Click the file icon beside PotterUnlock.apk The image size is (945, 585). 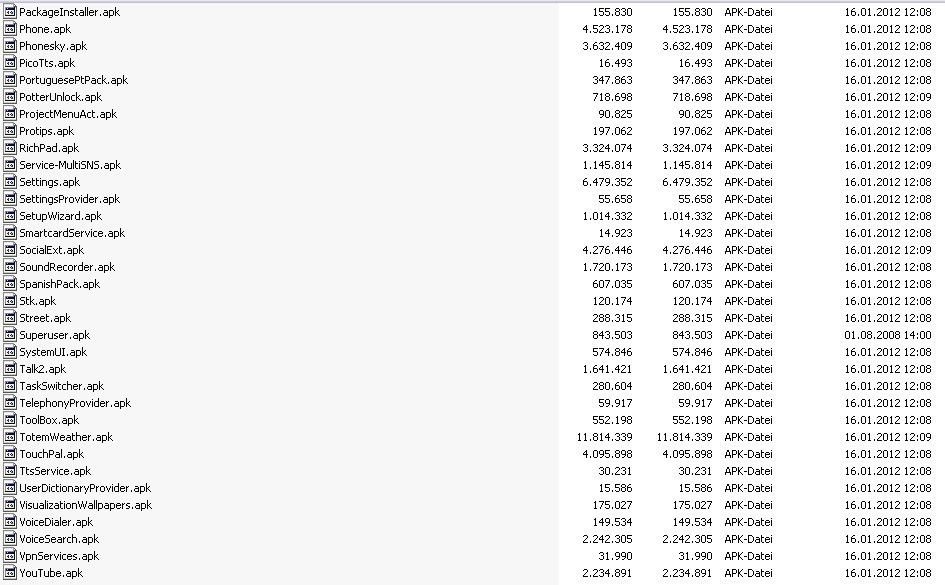click(10, 96)
